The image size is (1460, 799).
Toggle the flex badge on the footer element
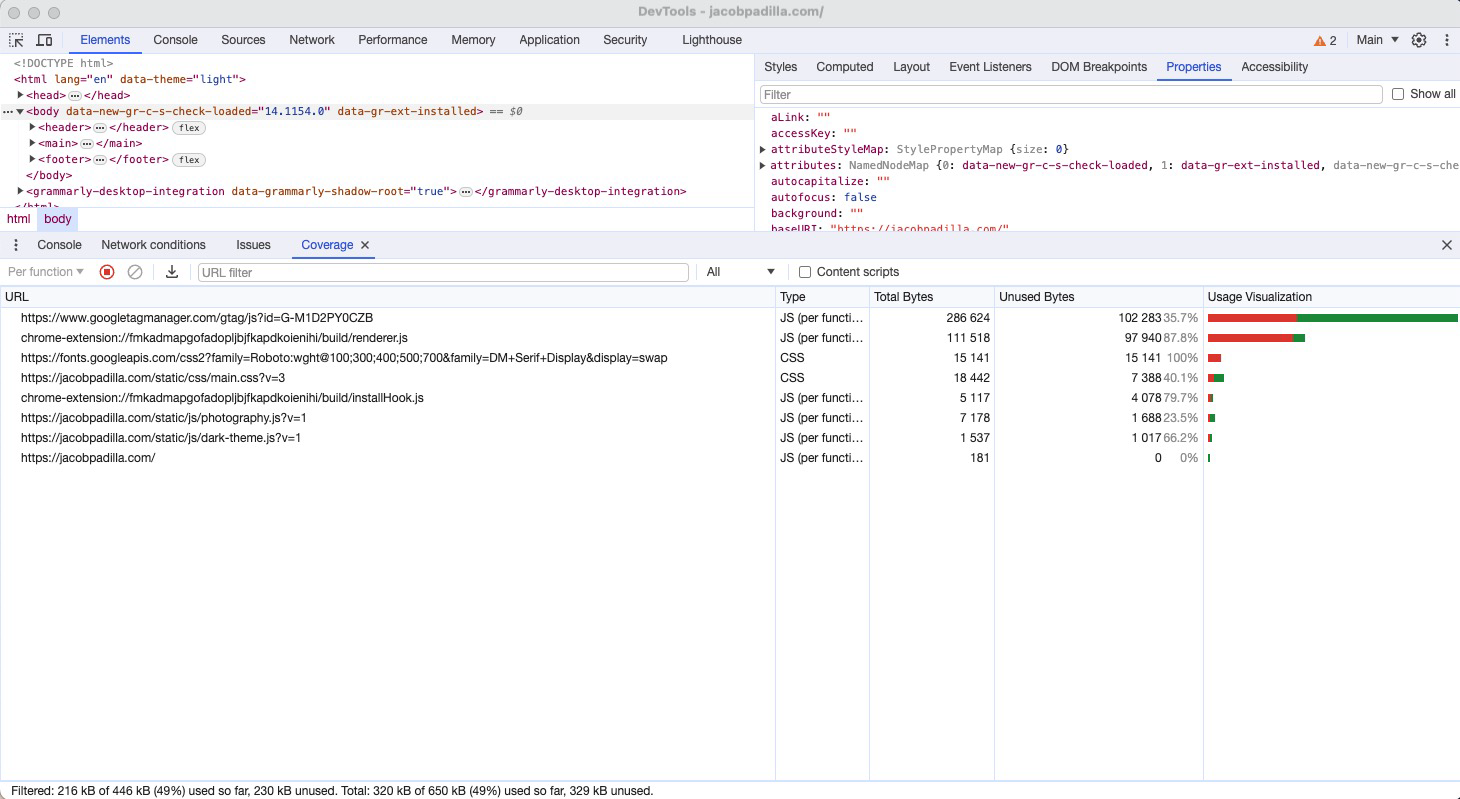tap(188, 159)
